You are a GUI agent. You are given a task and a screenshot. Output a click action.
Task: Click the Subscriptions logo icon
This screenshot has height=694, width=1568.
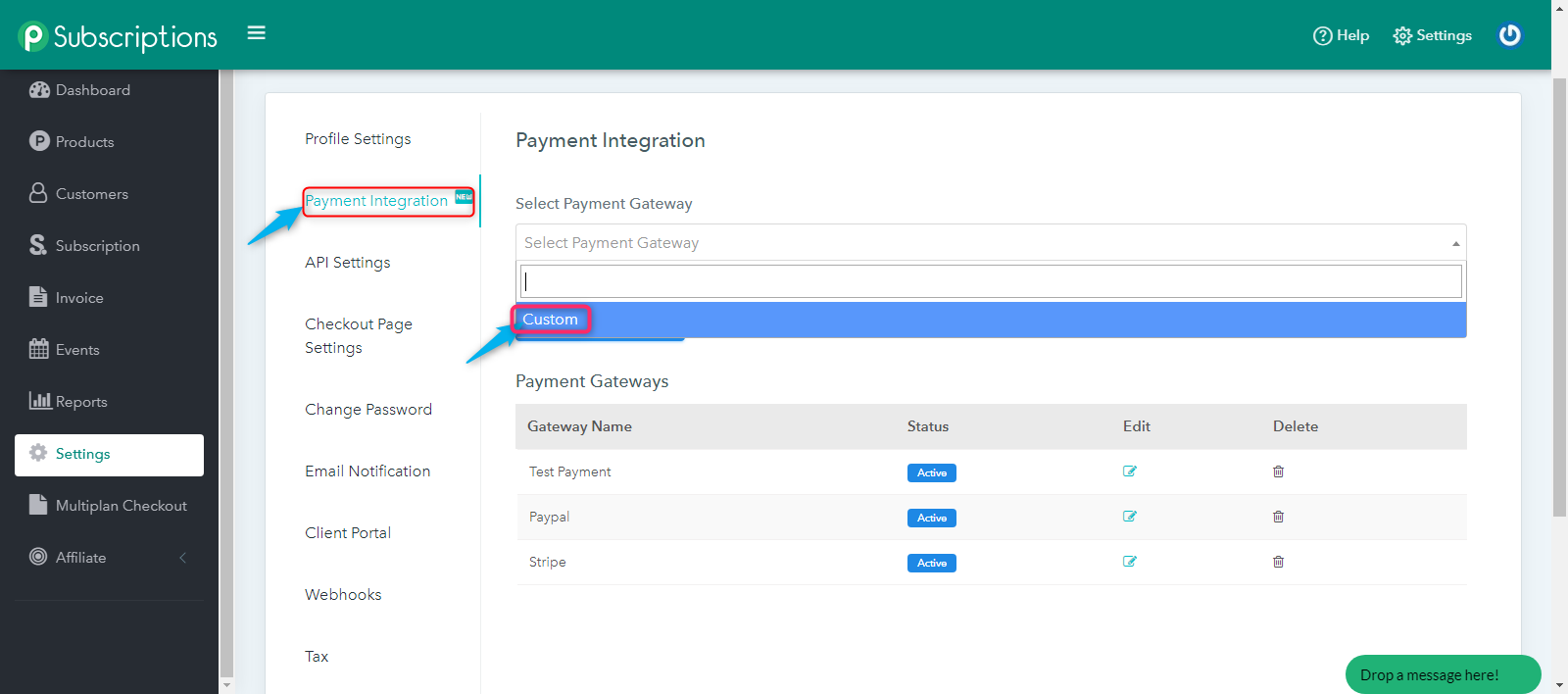[x=32, y=36]
